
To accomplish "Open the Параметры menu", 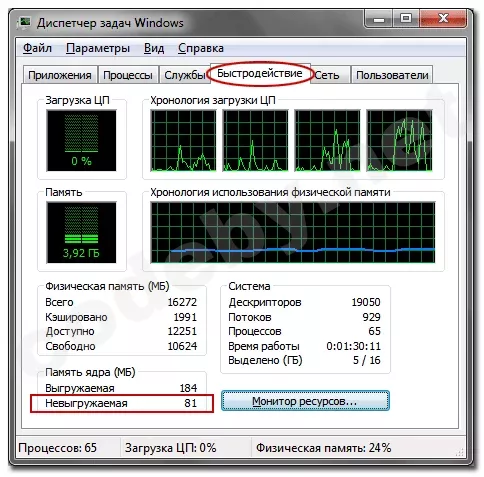I will tap(98, 48).
